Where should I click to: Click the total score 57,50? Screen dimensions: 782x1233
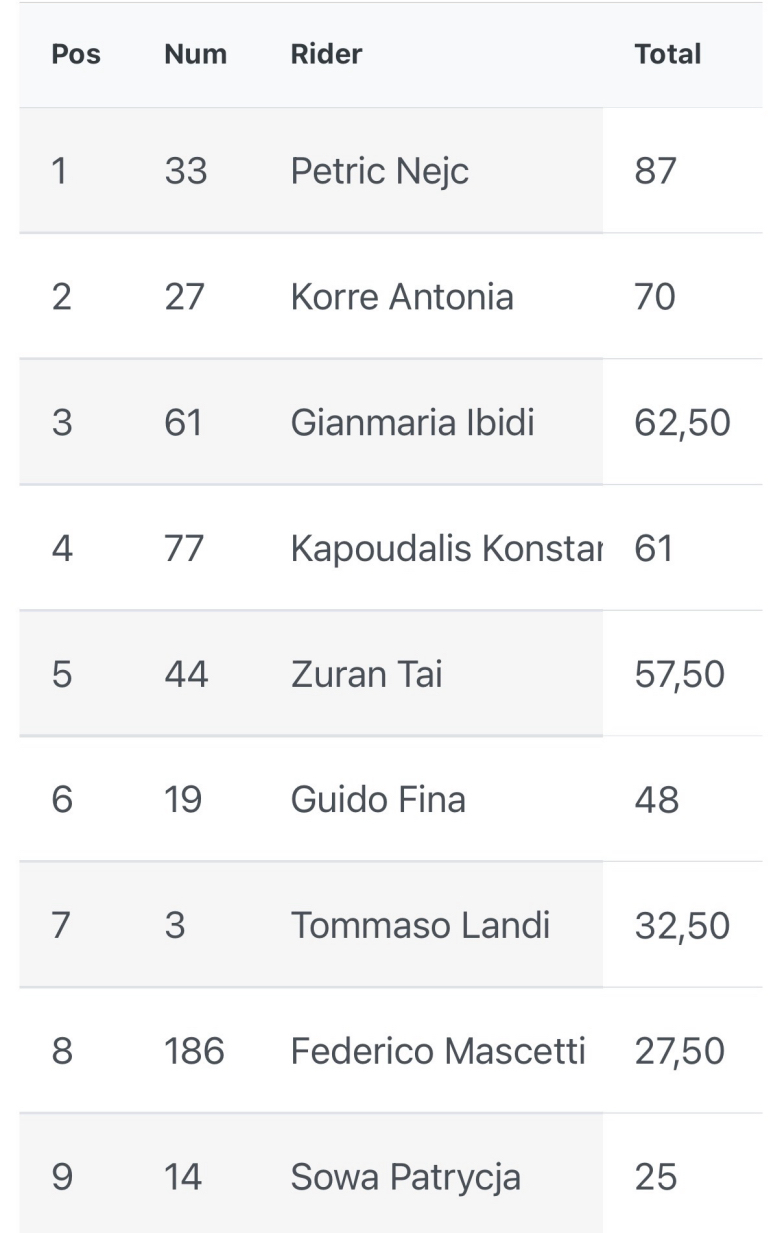[x=679, y=675]
